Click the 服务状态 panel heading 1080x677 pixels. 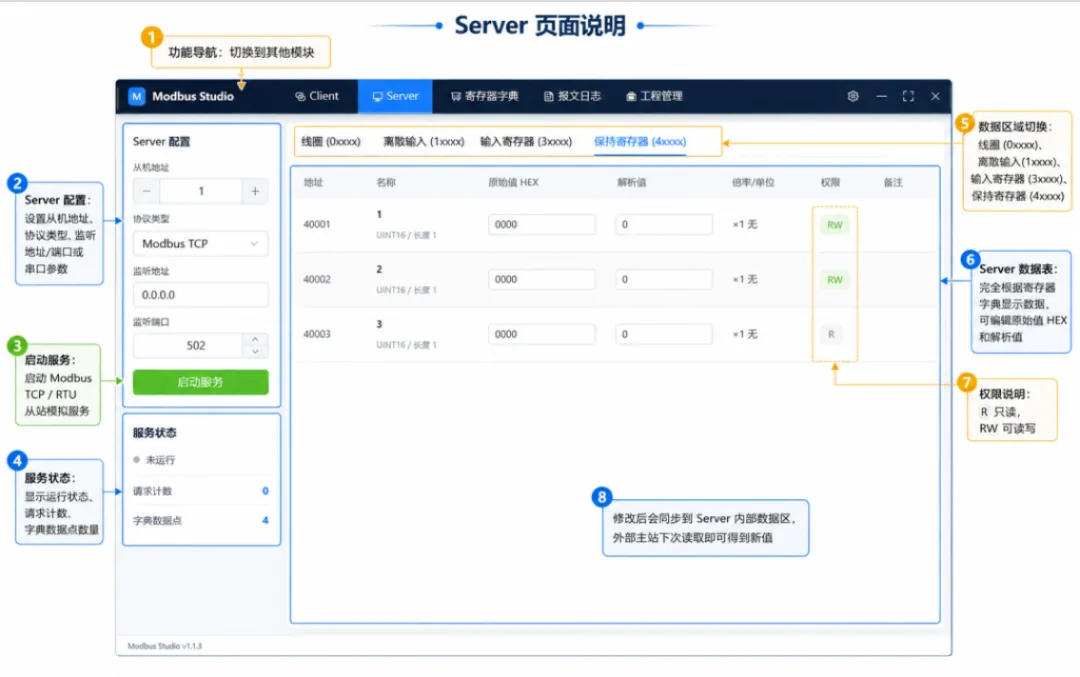[155, 433]
